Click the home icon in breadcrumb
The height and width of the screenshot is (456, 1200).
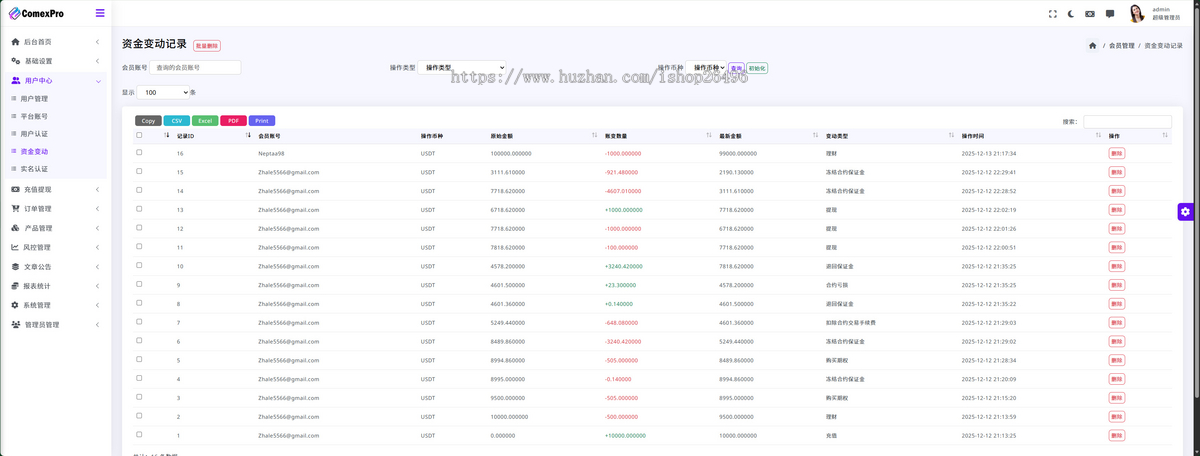[x=1092, y=45]
